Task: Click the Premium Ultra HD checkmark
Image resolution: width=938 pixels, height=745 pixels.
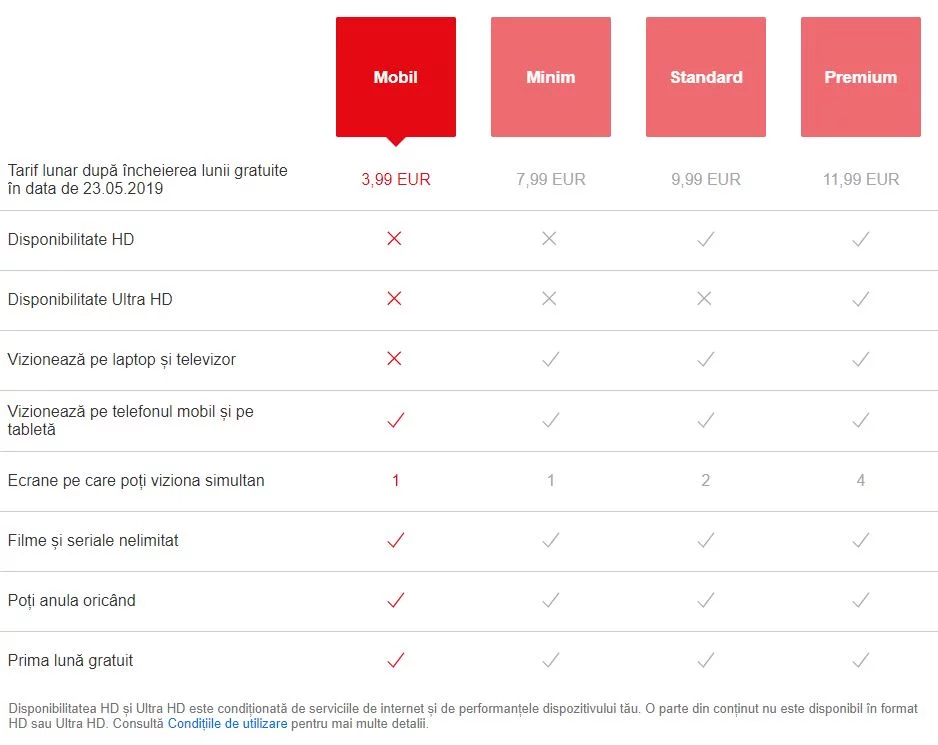Action: [860, 299]
